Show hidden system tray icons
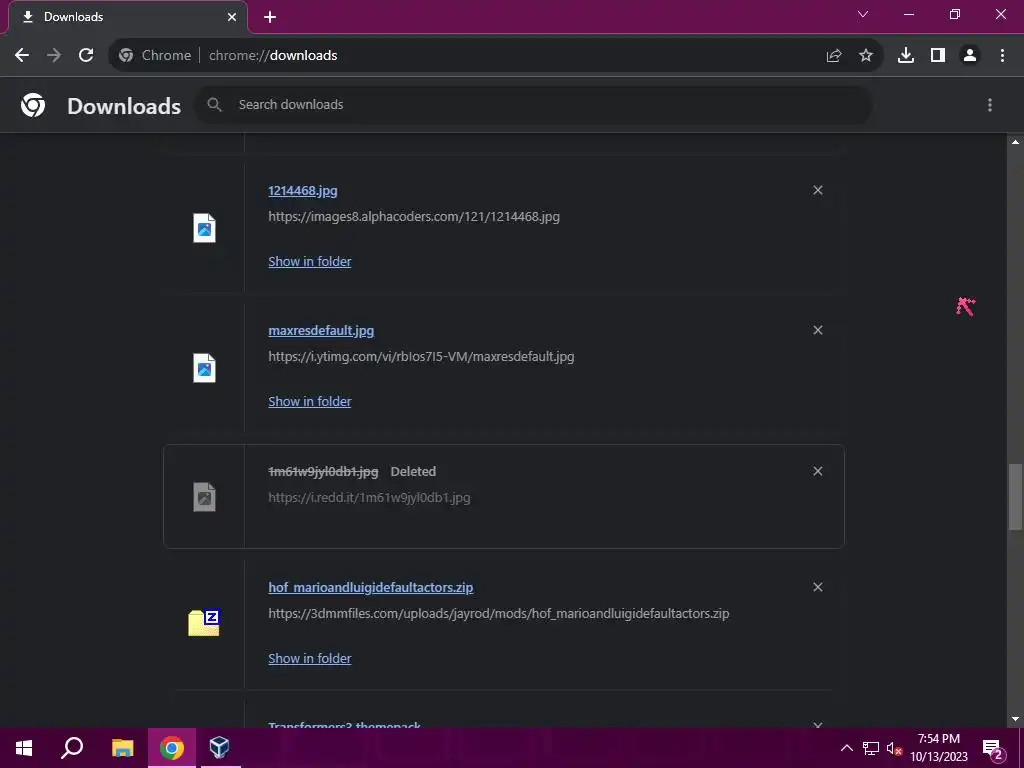 846,748
